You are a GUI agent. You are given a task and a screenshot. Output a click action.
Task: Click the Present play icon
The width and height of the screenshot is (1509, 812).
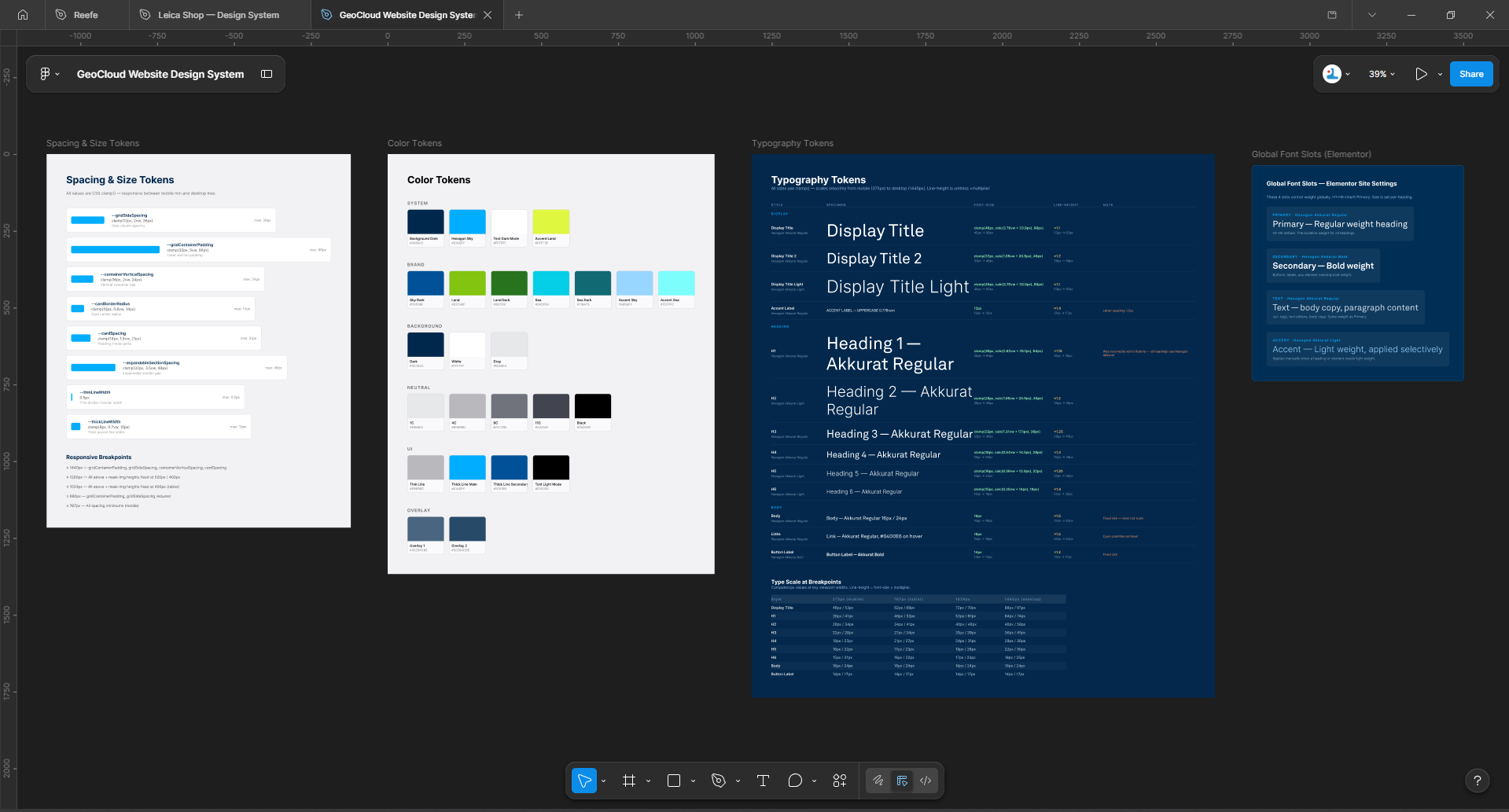click(1421, 74)
